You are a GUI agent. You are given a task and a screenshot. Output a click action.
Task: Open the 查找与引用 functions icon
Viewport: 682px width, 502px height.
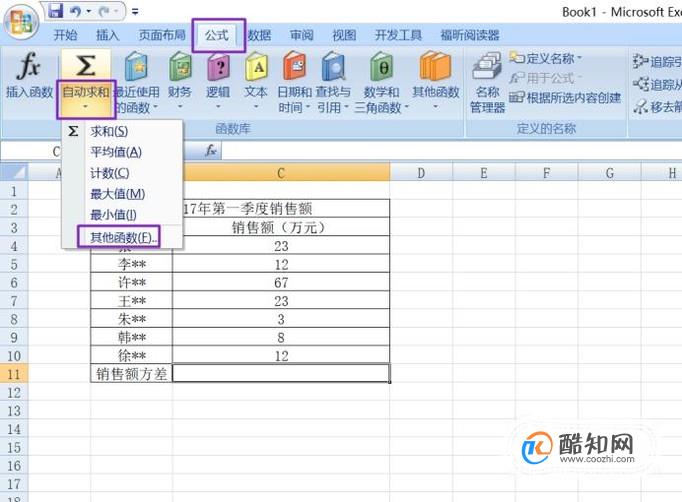click(x=333, y=67)
